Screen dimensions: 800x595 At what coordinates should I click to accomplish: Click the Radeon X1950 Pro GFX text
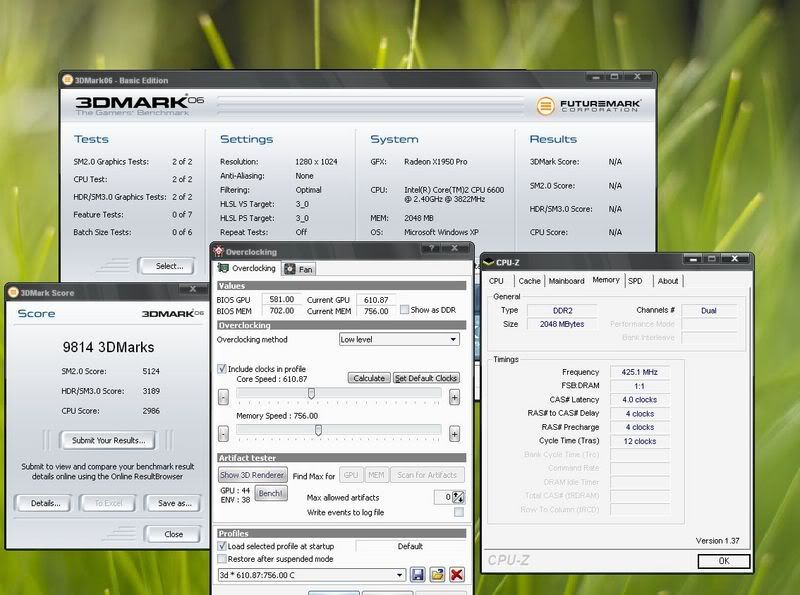(435, 161)
